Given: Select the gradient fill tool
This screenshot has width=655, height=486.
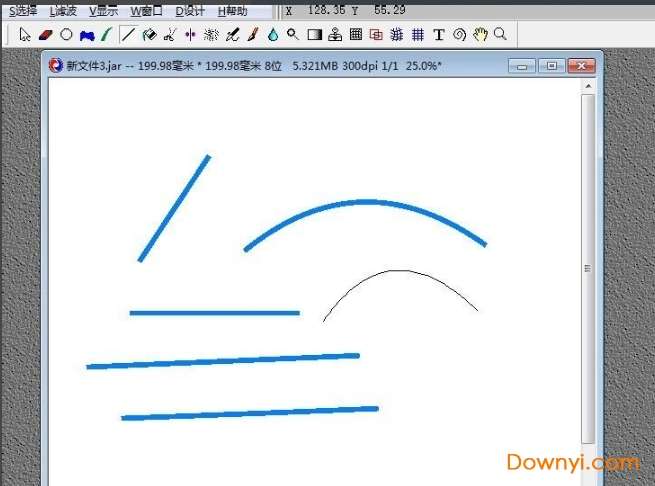Looking at the screenshot, I should tap(315, 35).
